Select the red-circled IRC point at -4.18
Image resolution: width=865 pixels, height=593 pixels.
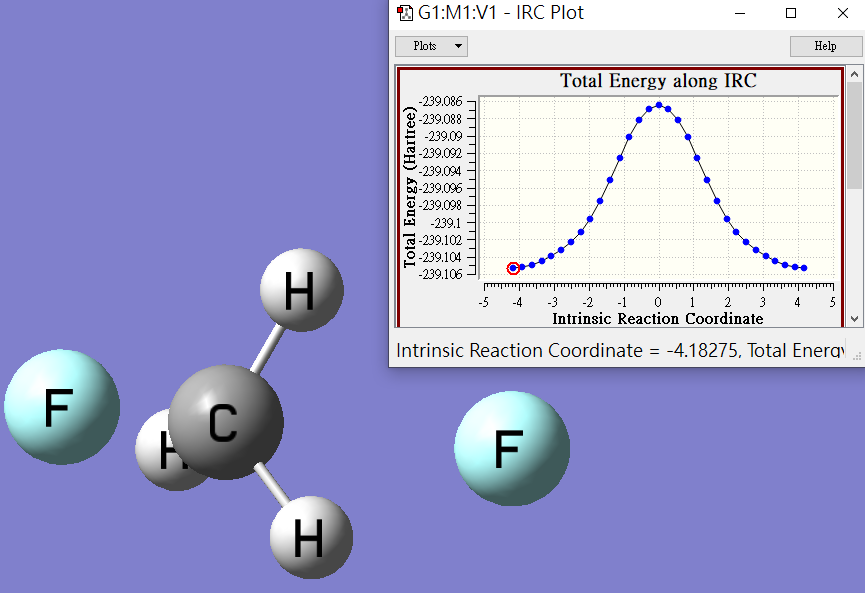point(513,268)
